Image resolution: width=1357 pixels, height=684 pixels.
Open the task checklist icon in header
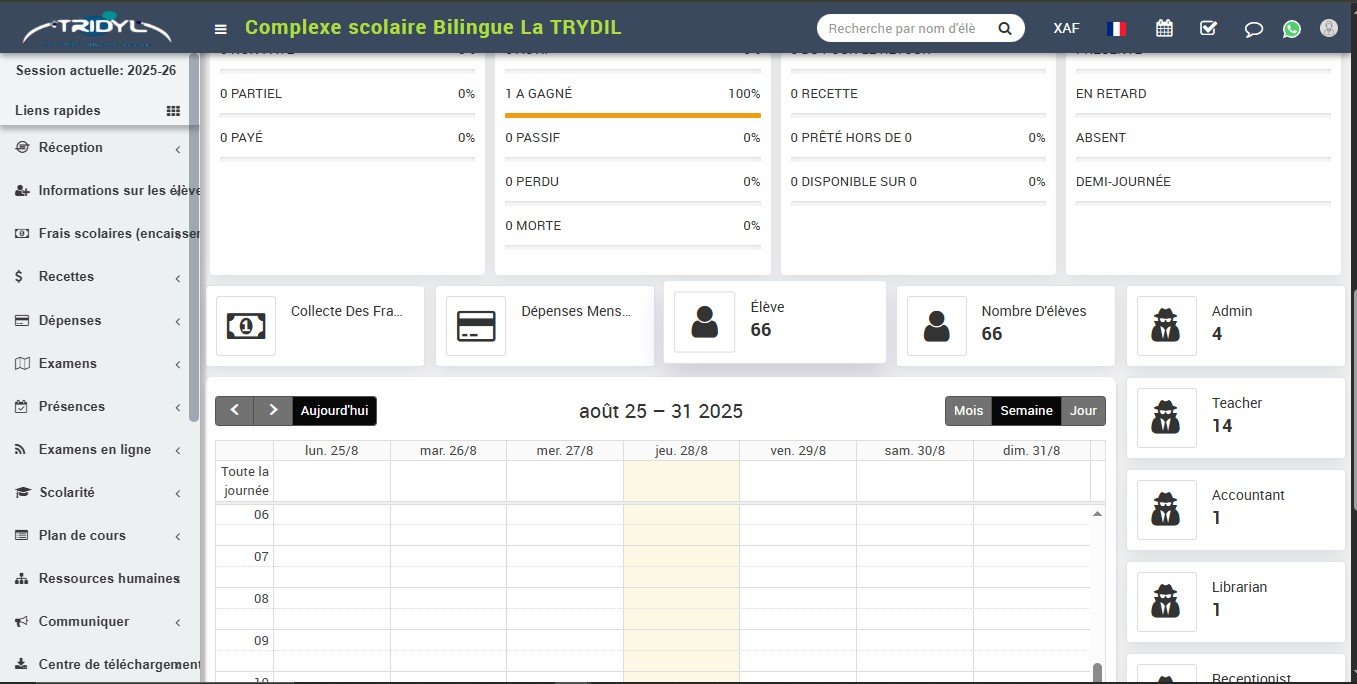pos(1208,28)
